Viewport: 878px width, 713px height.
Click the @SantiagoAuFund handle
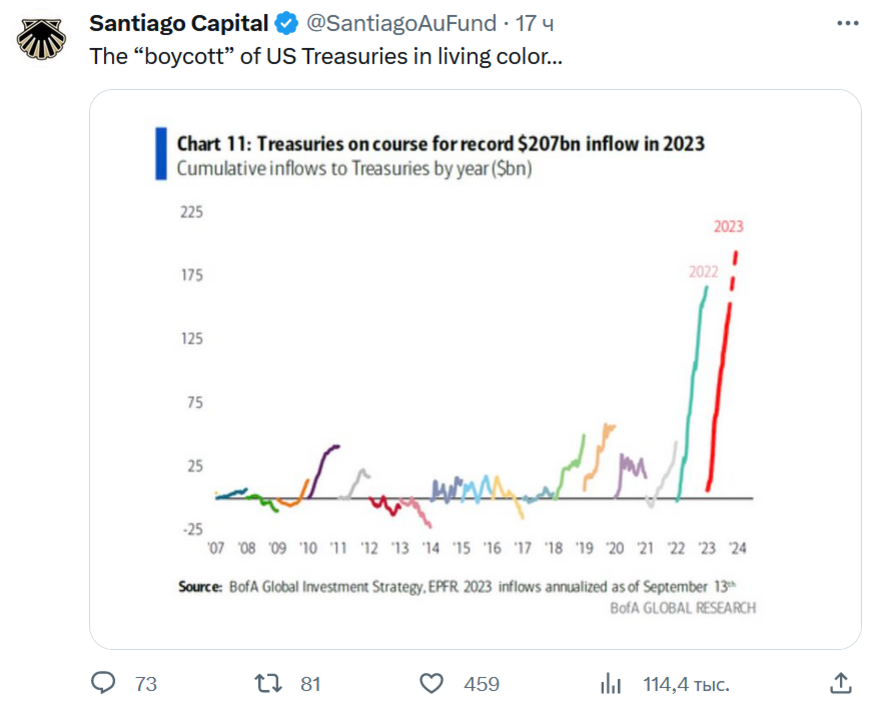[400, 23]
